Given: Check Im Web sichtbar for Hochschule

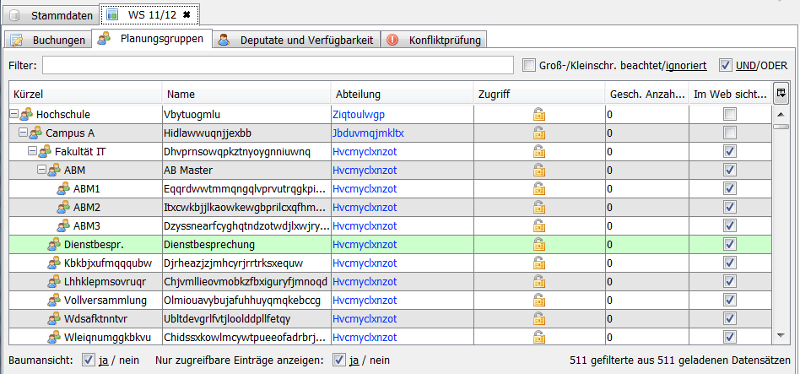Looking at the screenshot, I should [x=730, y=114].
